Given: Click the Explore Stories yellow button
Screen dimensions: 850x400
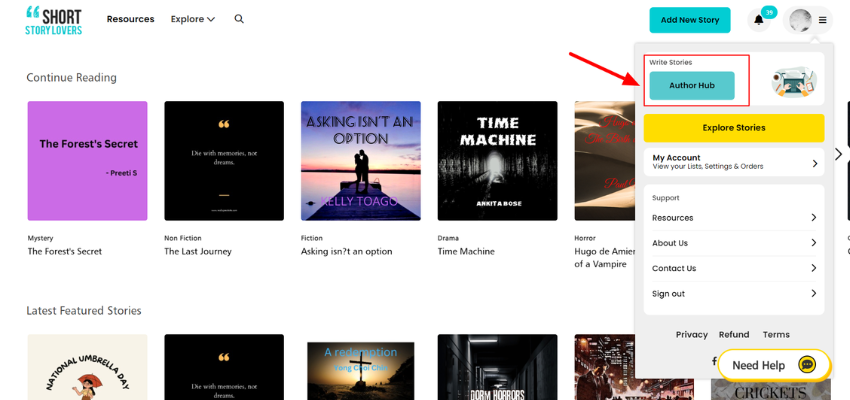Looking at the screenshot, I should (734, 128).
